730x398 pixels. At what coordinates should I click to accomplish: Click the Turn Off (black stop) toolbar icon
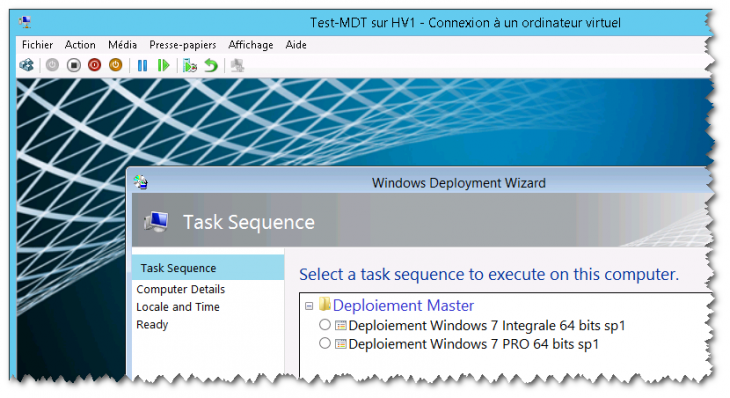74,65
